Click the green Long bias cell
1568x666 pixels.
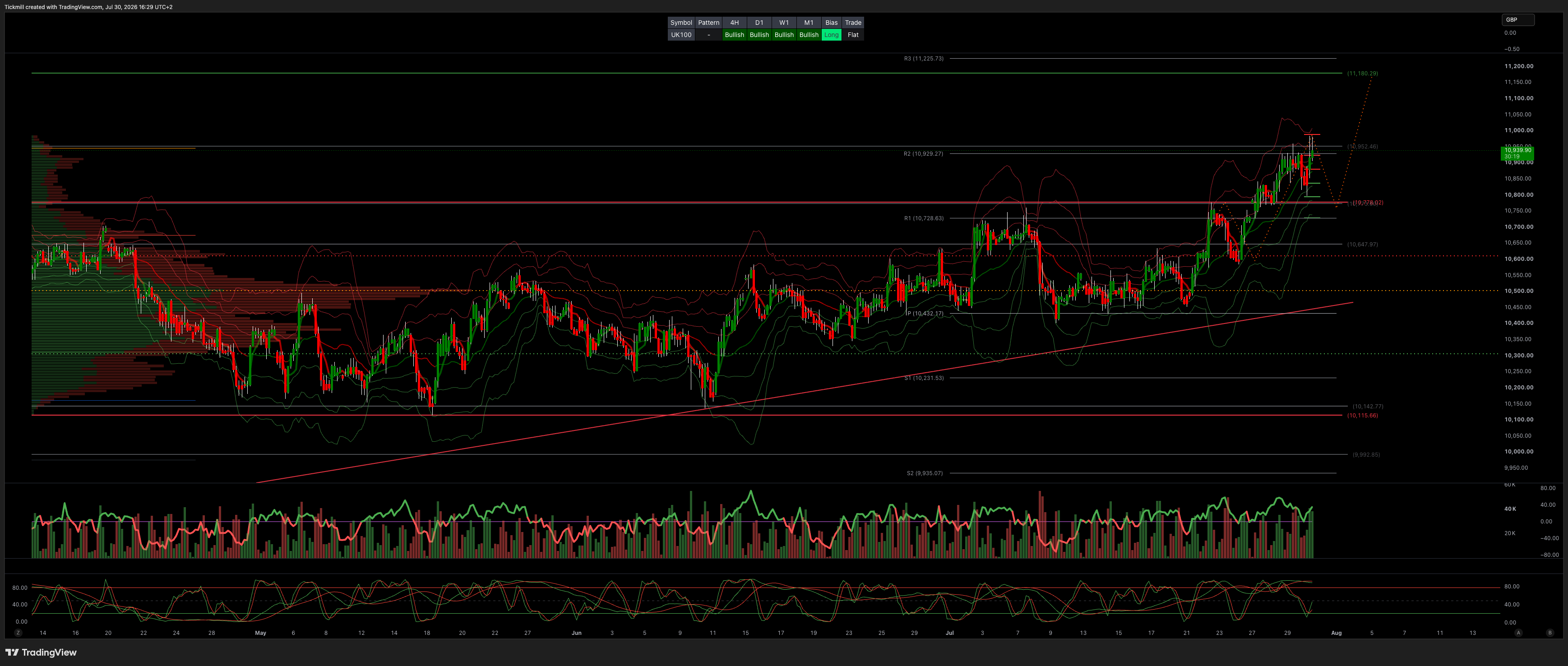(832, 35)
